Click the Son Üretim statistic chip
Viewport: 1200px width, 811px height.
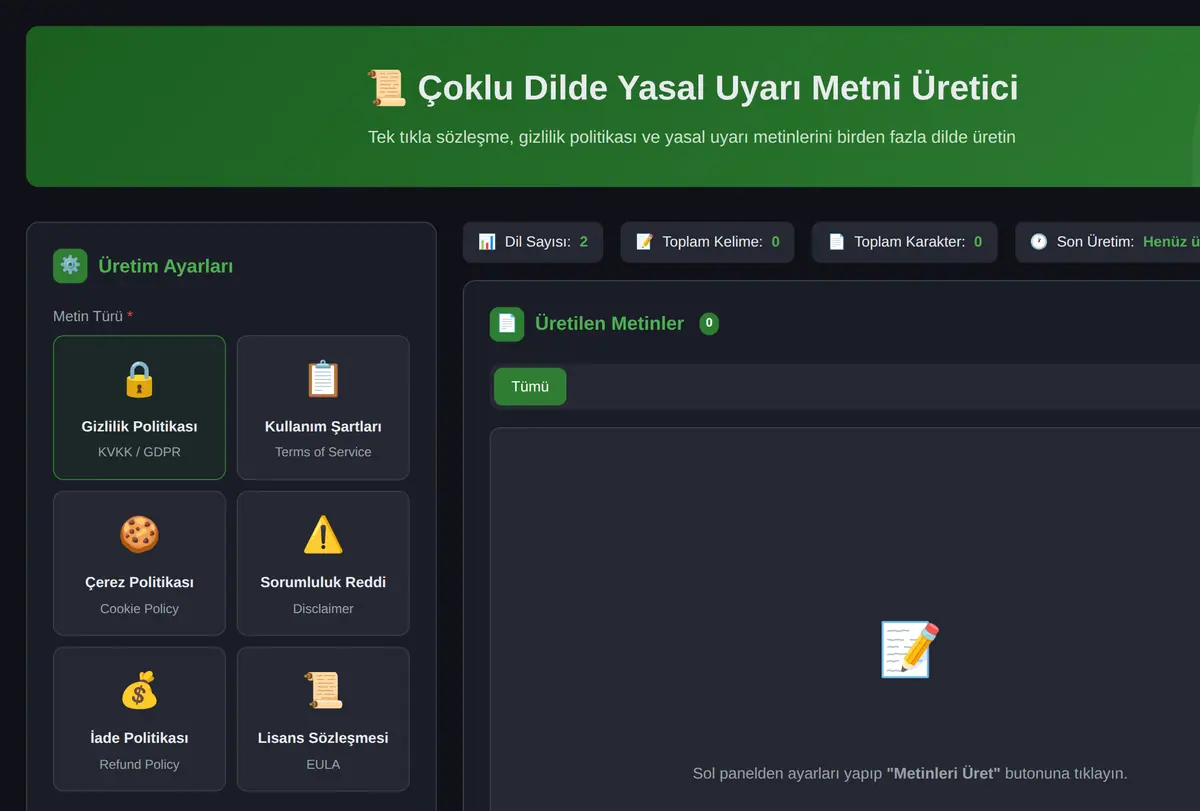coord(1108,242)
